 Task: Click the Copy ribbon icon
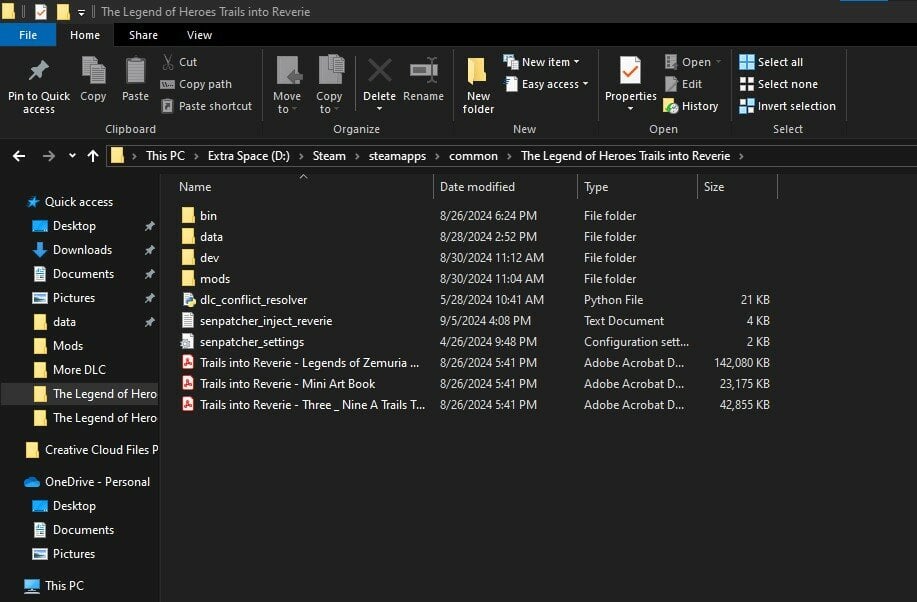coord(93,71)
